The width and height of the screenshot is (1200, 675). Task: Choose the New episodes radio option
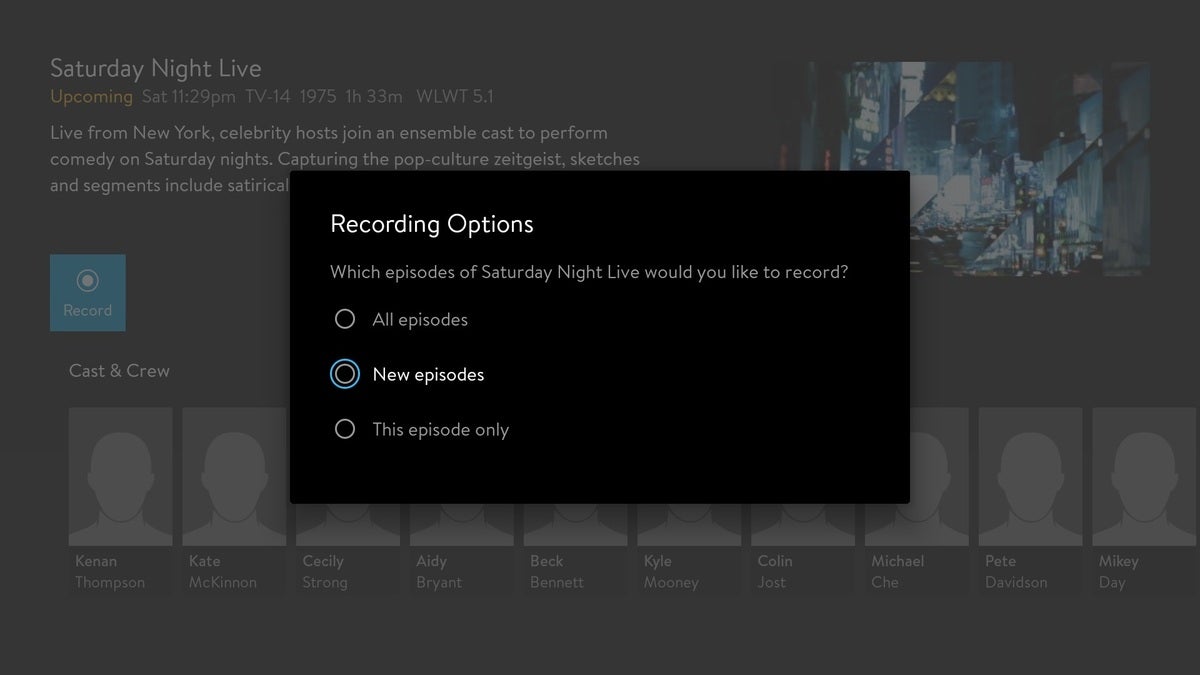click(x=345, y=374)
